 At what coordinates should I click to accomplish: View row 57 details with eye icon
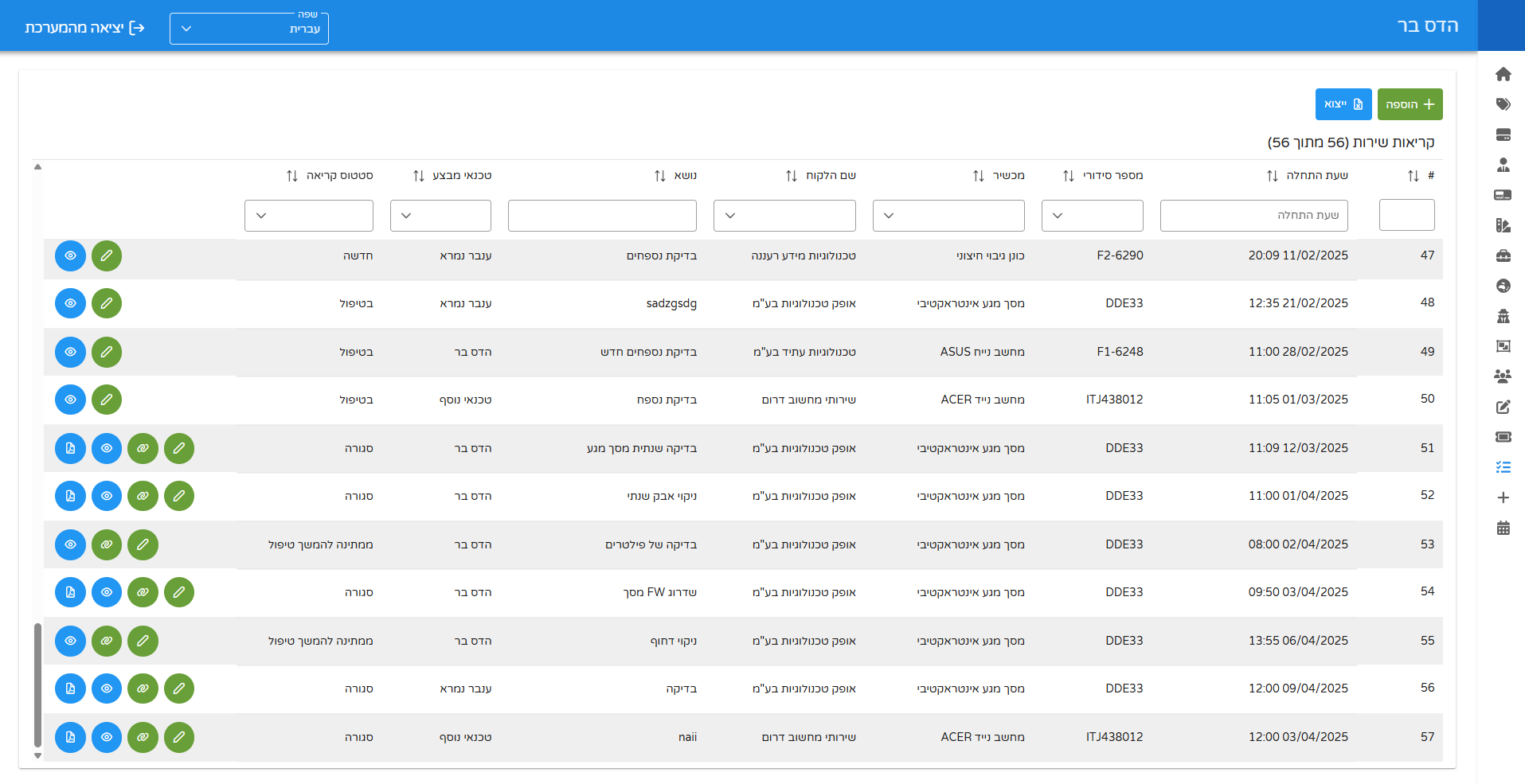107,737
